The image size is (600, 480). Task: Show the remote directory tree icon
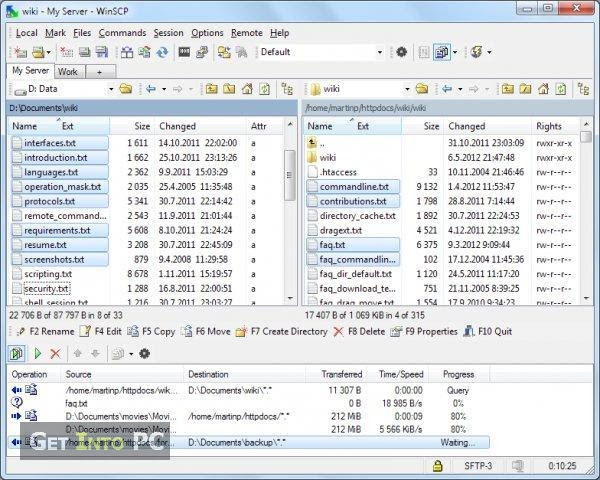pyautogui.click(x=583, y=89)
